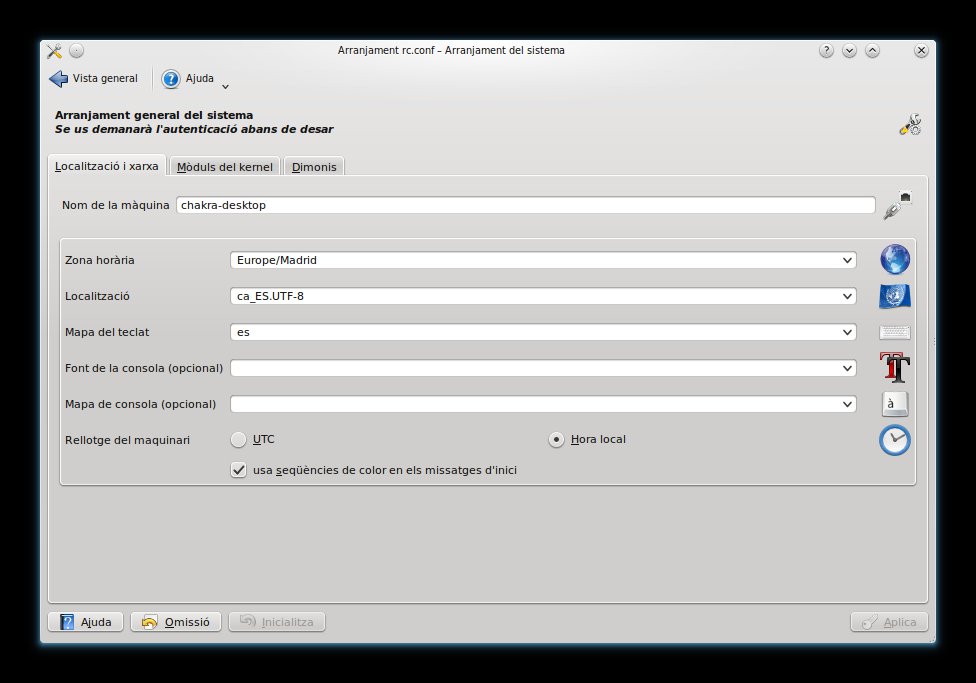
Task: Select the Hora local radio button
Action: 556,440
